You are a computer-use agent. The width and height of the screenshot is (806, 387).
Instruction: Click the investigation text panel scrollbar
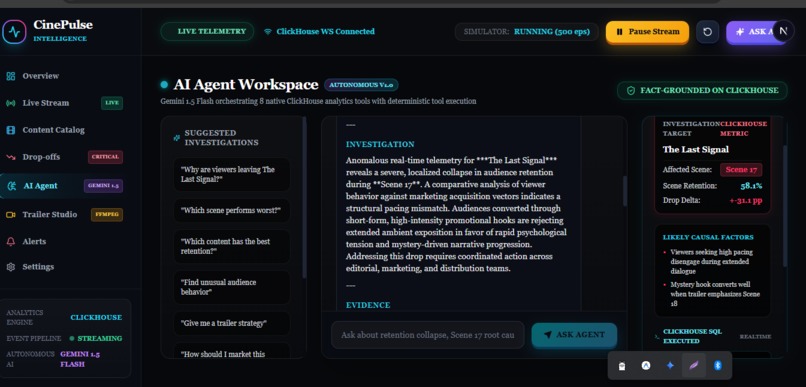[625, 191]
